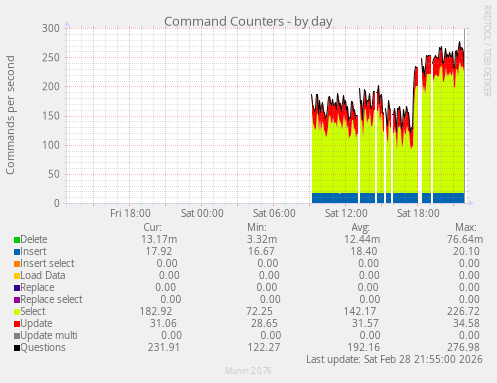
Task: Click the 'Avg:' column header
Action: point(361,228)
